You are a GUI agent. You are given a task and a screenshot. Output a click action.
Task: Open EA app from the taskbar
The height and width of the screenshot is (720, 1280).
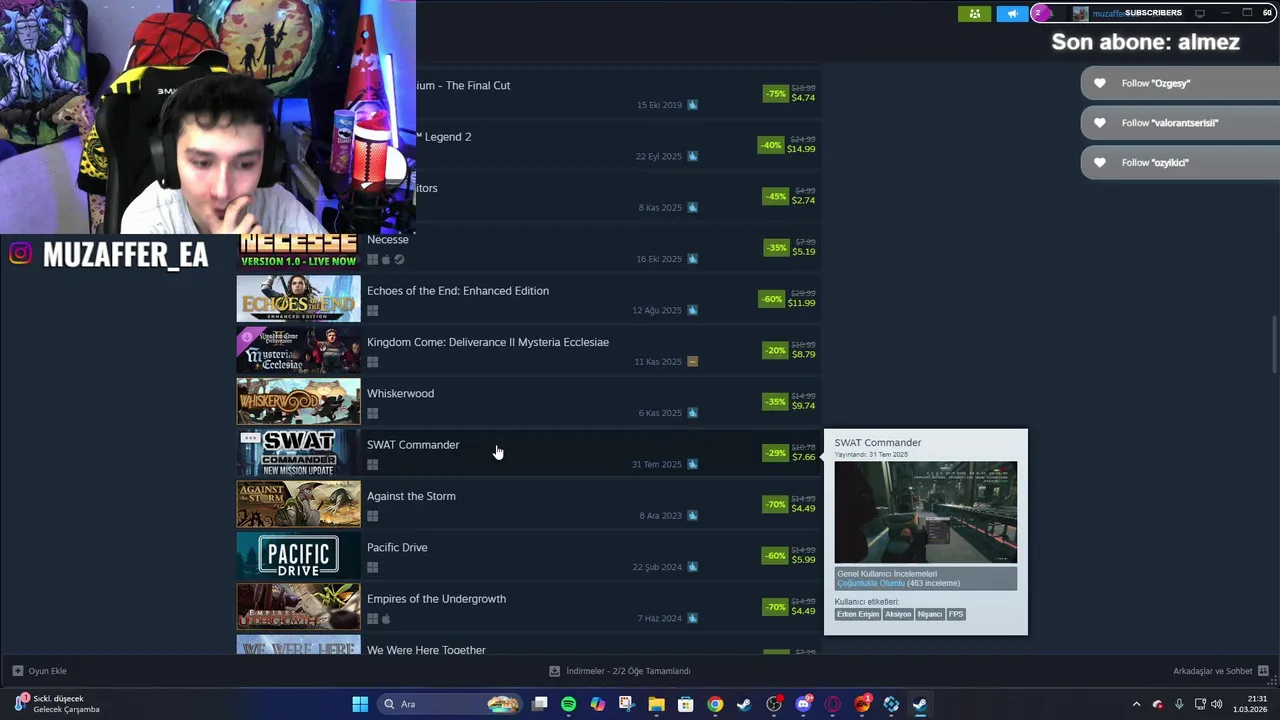[x=862, y=704]
